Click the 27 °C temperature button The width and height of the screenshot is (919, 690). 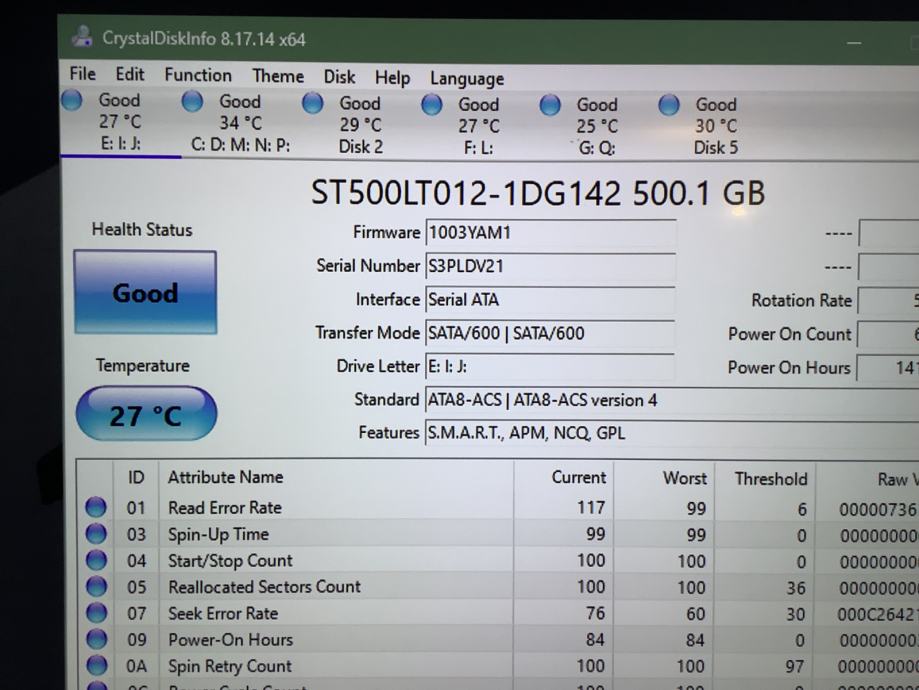tap(146, 414)
